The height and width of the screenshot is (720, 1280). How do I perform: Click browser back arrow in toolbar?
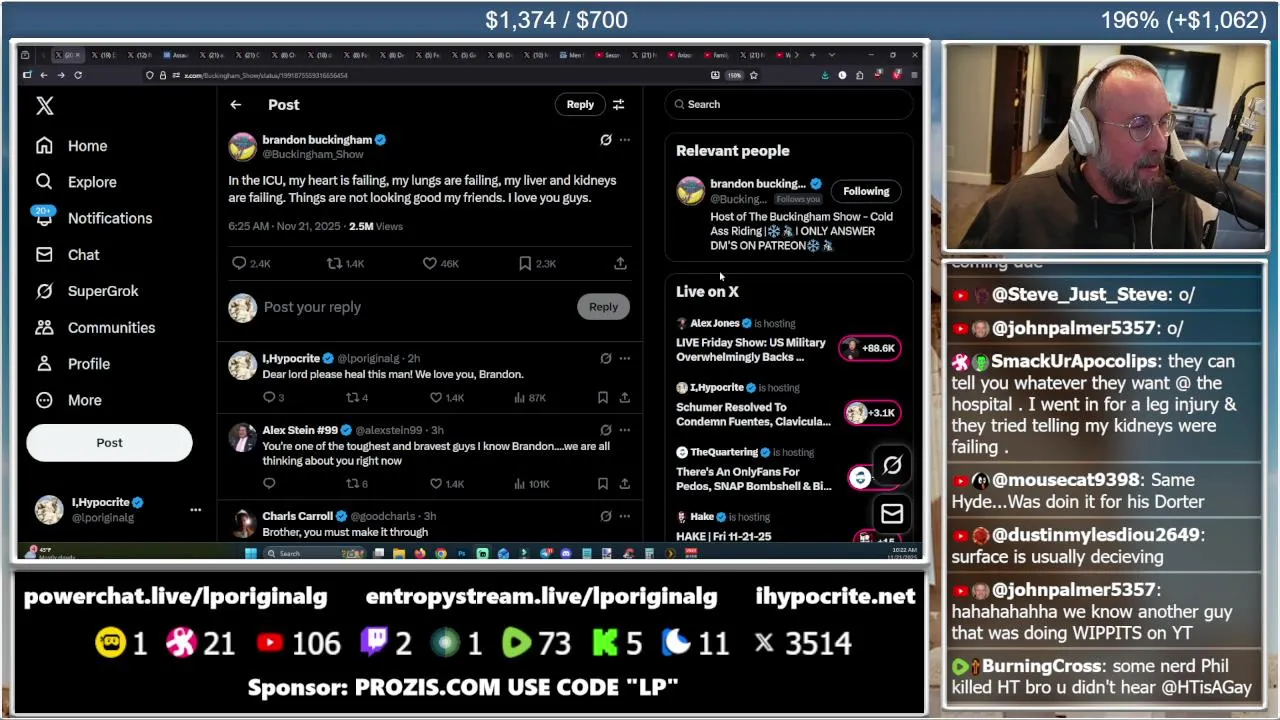[x=43, y=75]
